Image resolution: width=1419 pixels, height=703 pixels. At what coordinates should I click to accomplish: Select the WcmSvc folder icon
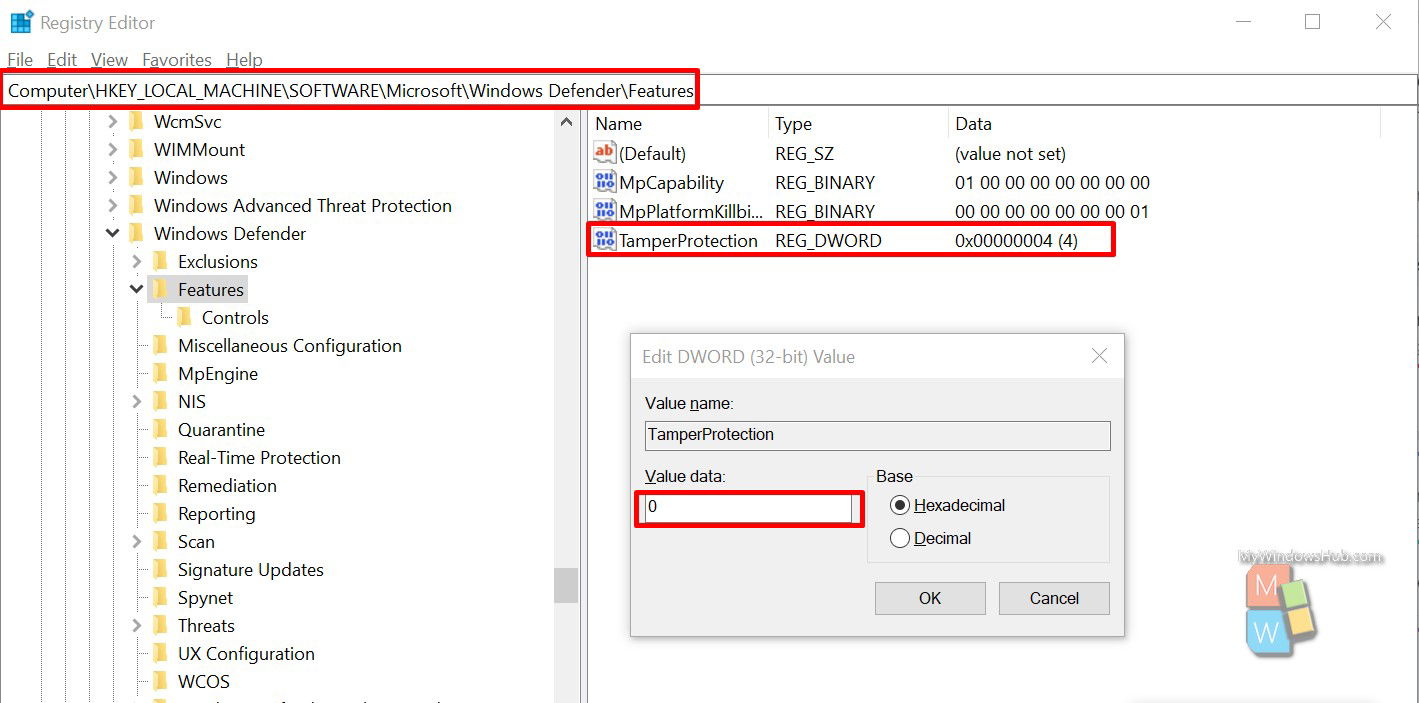click(x=136, y=122)
